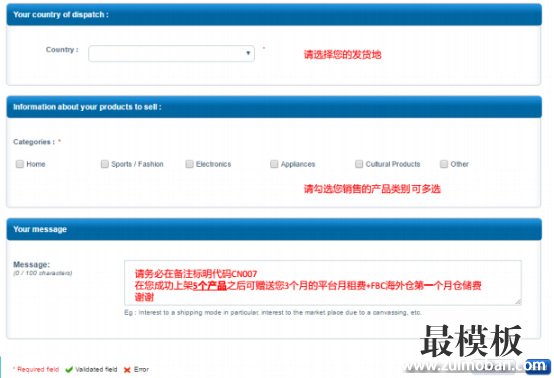Click the green Validated field checkmark icon

[x=69, y=370]
